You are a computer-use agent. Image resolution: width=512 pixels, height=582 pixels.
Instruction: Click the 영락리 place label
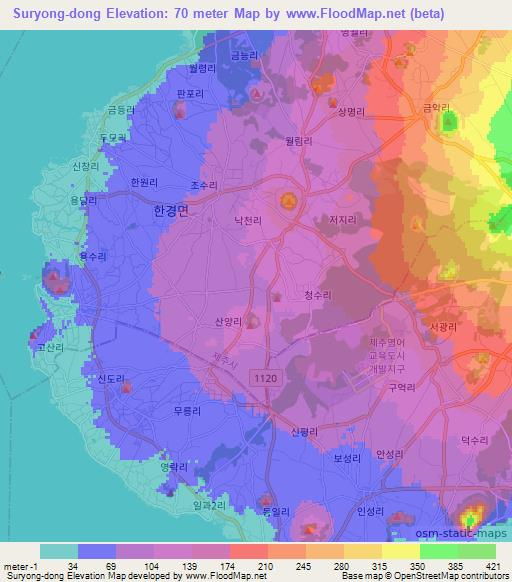(x=174, y=467)
